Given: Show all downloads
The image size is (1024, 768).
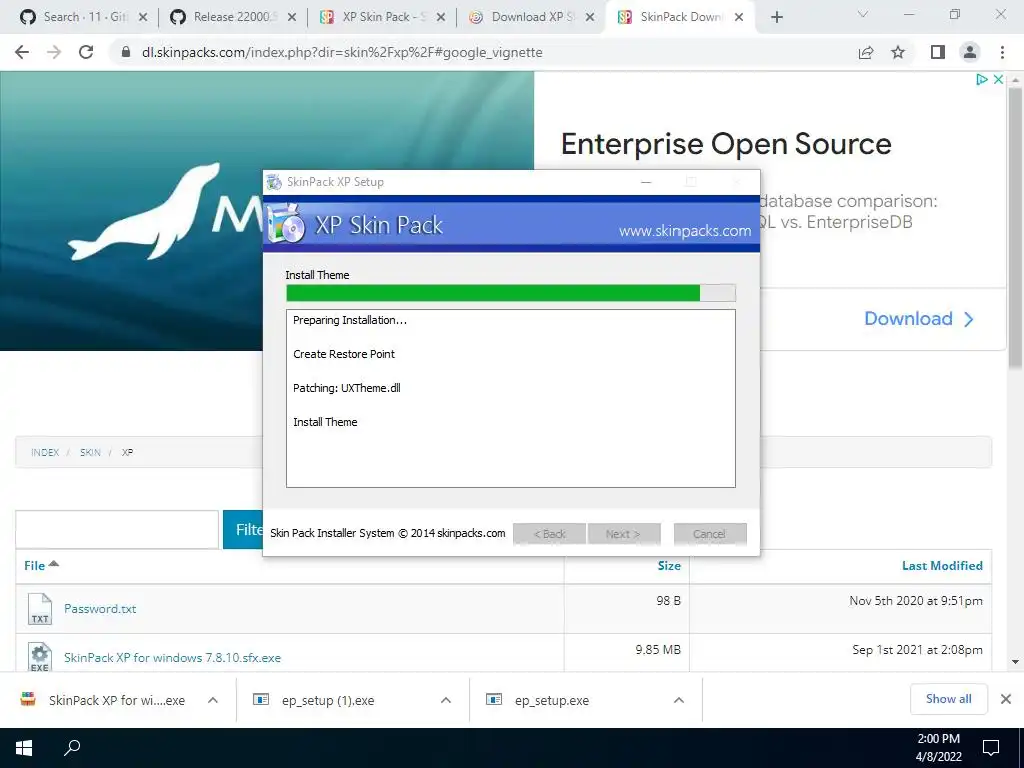Looking at the screenshot, I should tap(949, 699).
